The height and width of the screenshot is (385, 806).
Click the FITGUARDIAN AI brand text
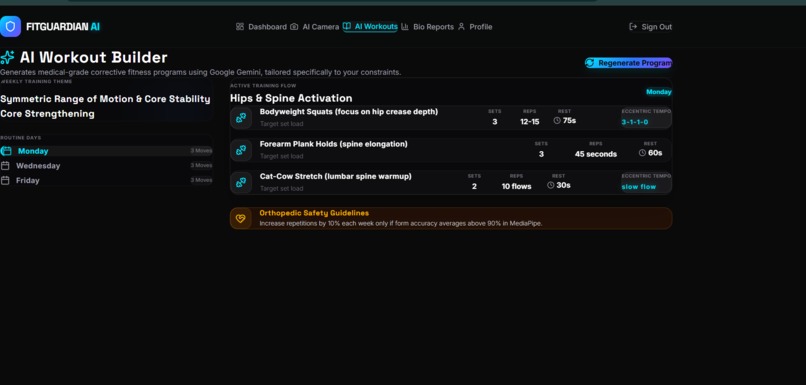63,27
